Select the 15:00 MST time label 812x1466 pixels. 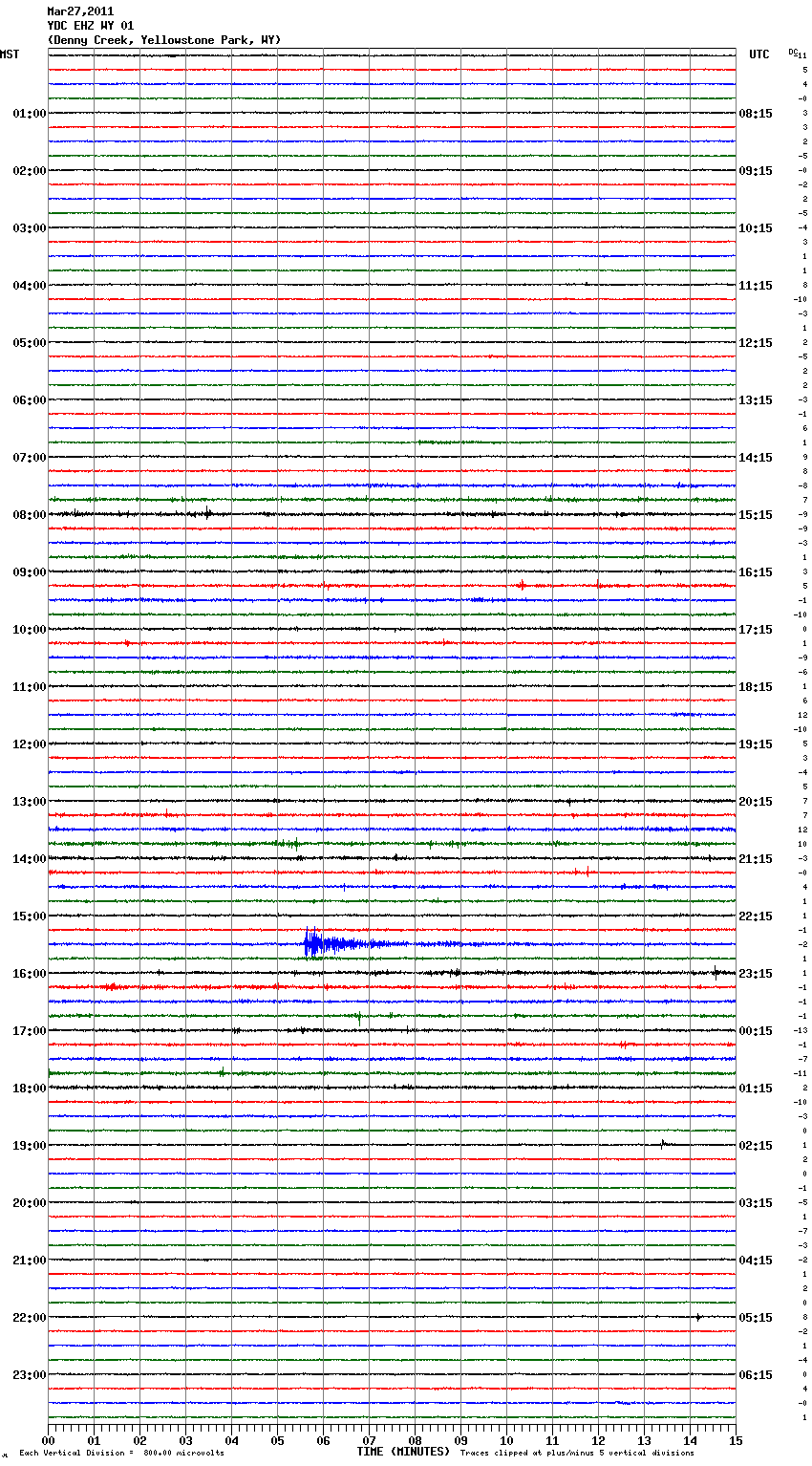(x=30, y=916)
